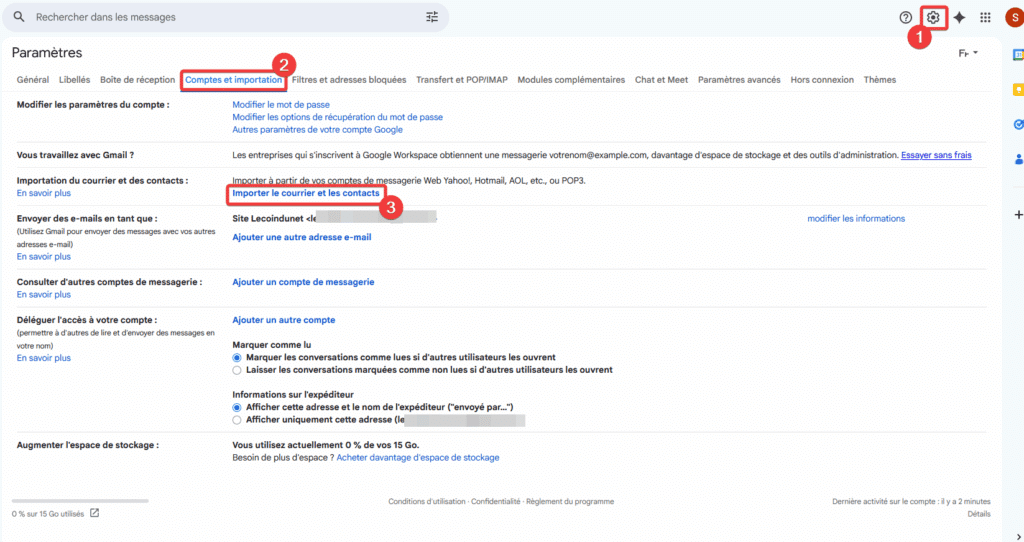
Task: Click the plus to get side panel add-ons
Action: click(x=1018, y=215)
